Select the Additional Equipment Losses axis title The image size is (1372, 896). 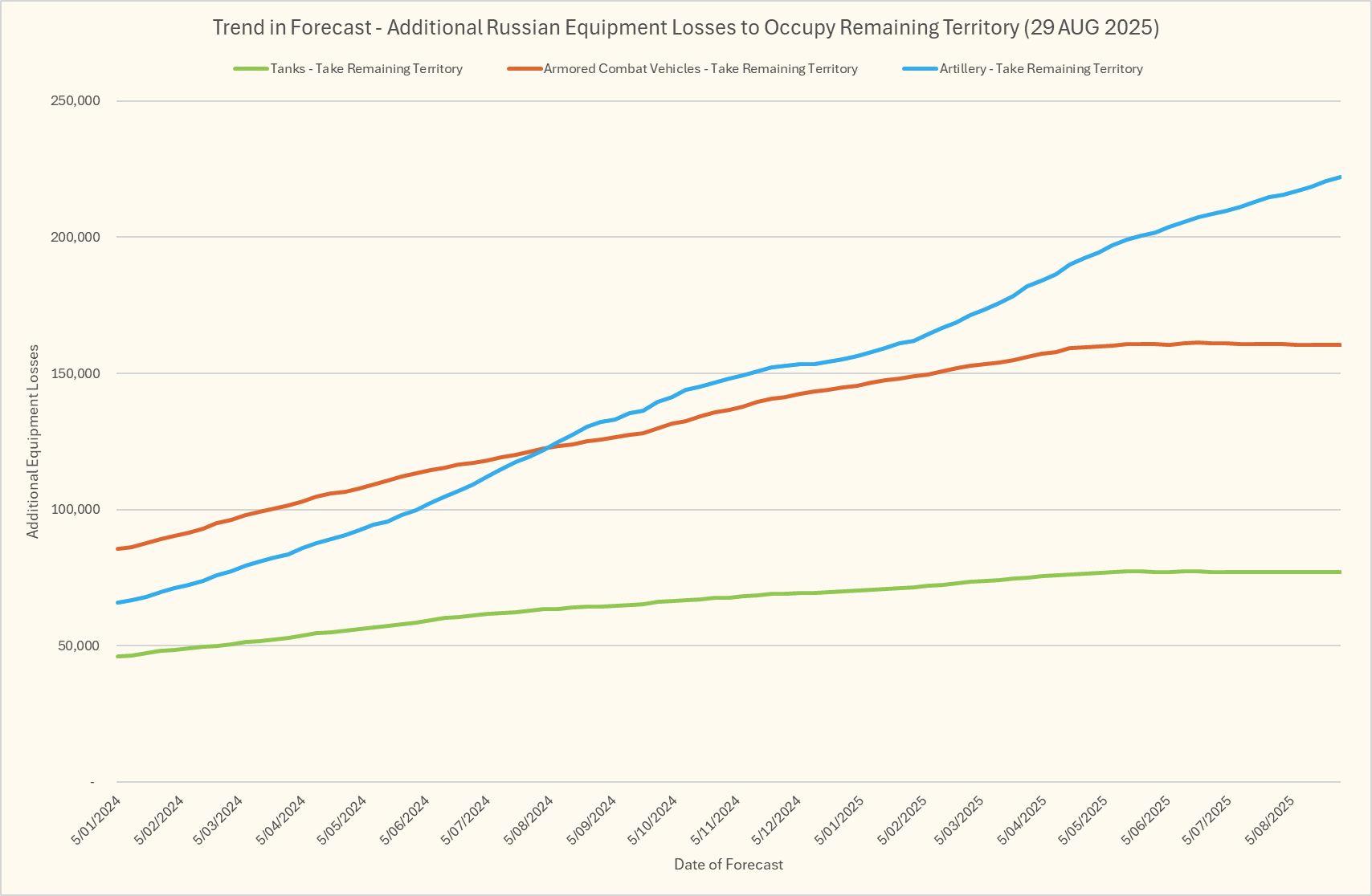[x=33, y=442]
